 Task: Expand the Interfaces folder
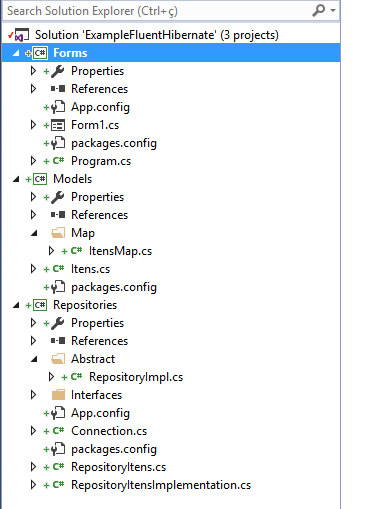click(33, 395)
